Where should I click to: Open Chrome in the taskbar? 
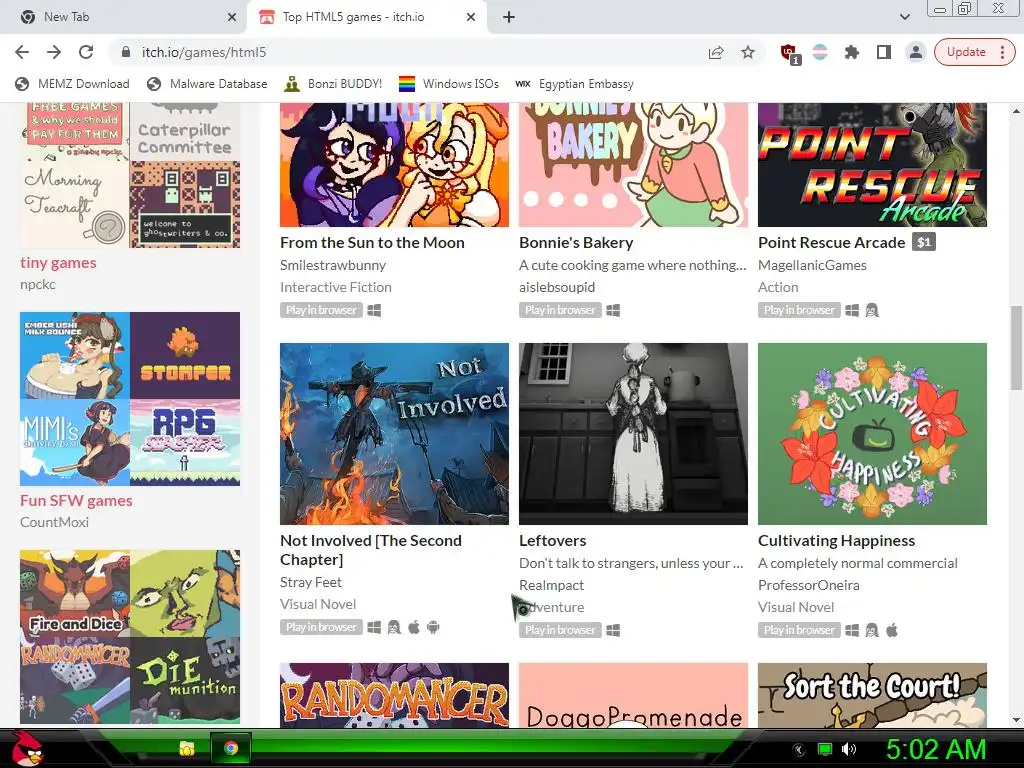pyautogui.click(x=231, y=748)
